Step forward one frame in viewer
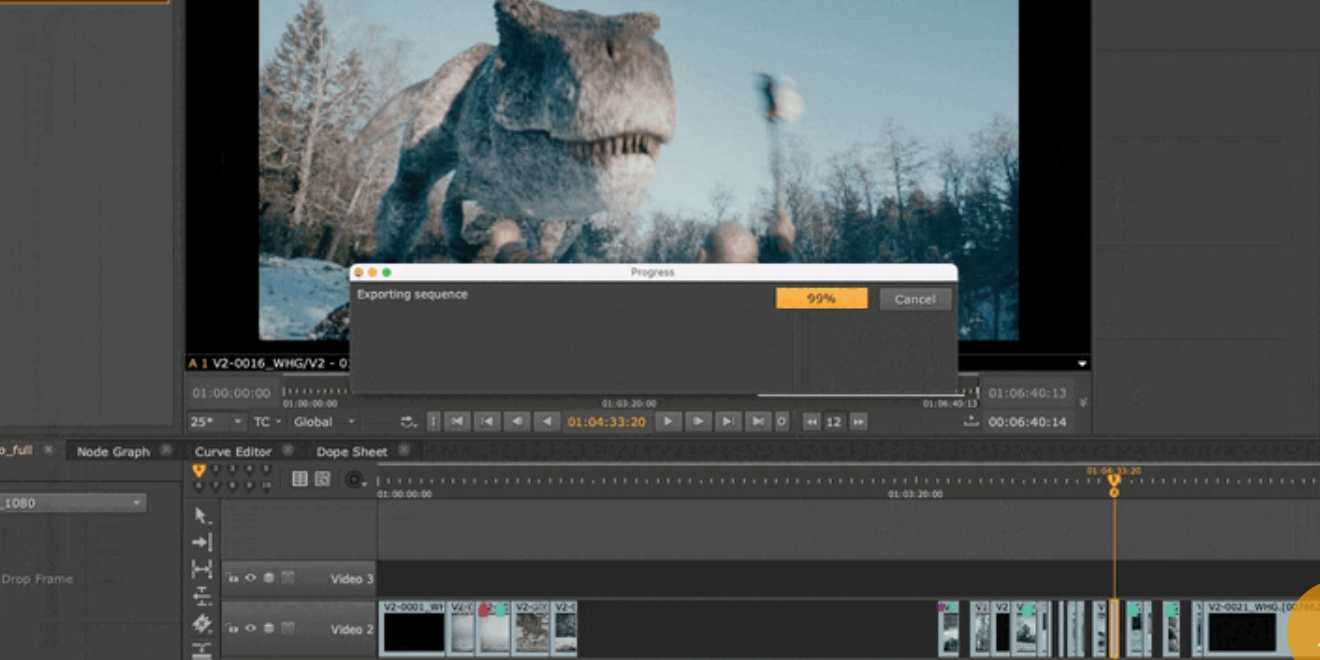 (698, 422)
